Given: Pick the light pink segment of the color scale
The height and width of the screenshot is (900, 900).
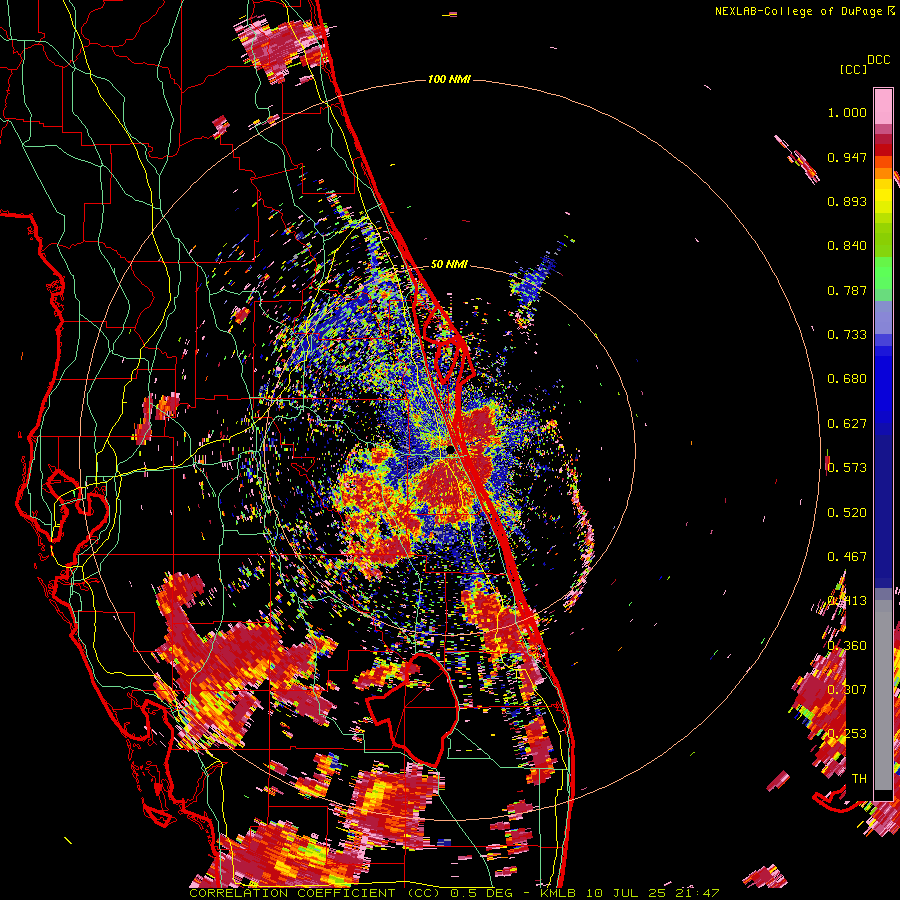Looking at the screenshot, I should [x=883, y=106].
